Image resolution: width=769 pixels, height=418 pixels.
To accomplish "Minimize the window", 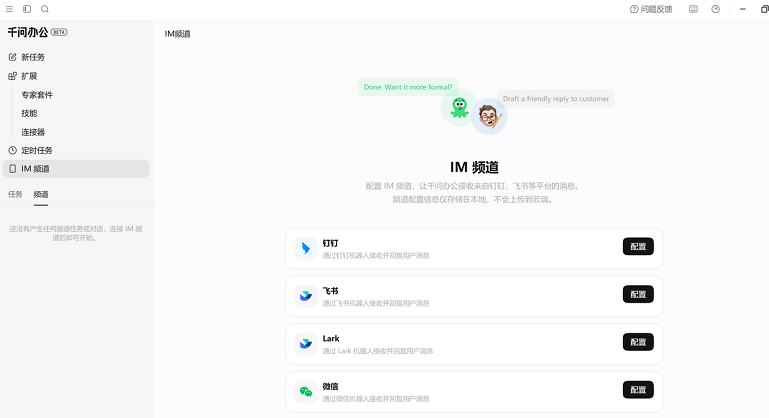I will [x=743, y=9].
